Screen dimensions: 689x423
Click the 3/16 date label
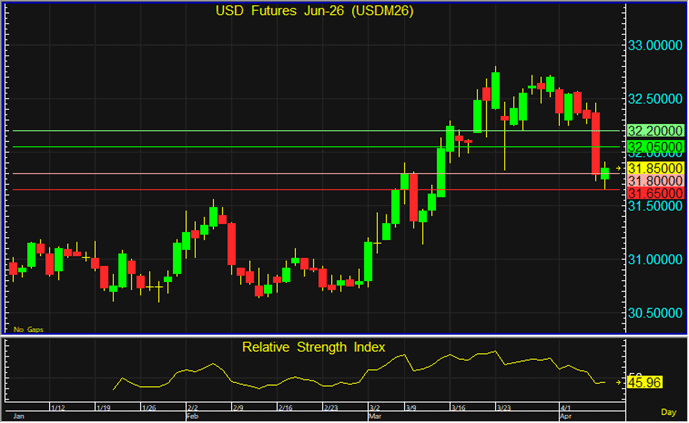(458, 408)
